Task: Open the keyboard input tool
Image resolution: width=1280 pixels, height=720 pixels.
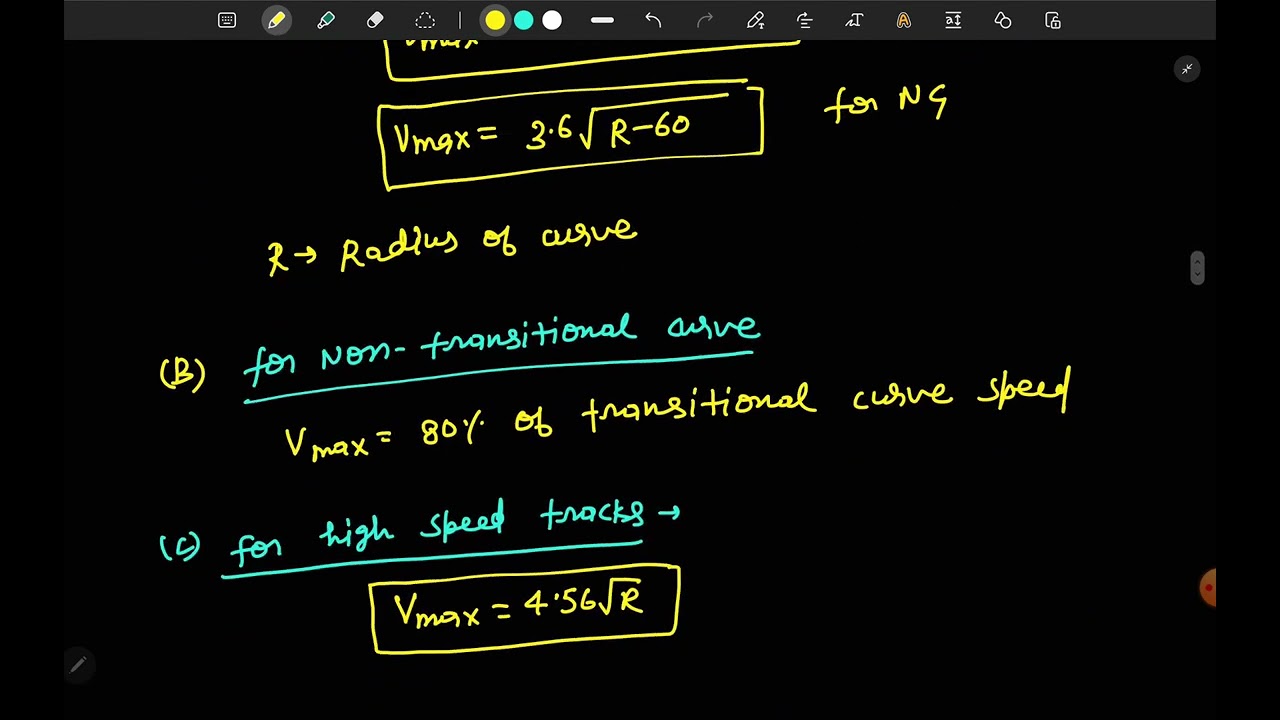Action: click(227, 20)
